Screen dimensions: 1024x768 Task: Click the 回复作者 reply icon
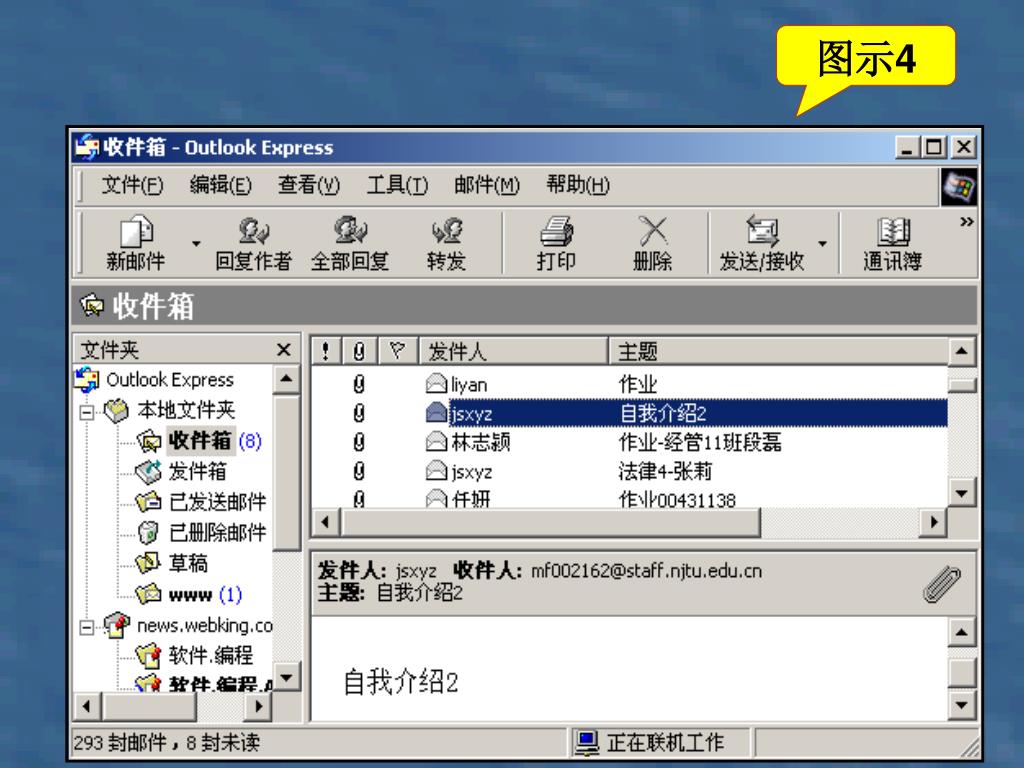(x=253, y=231)
